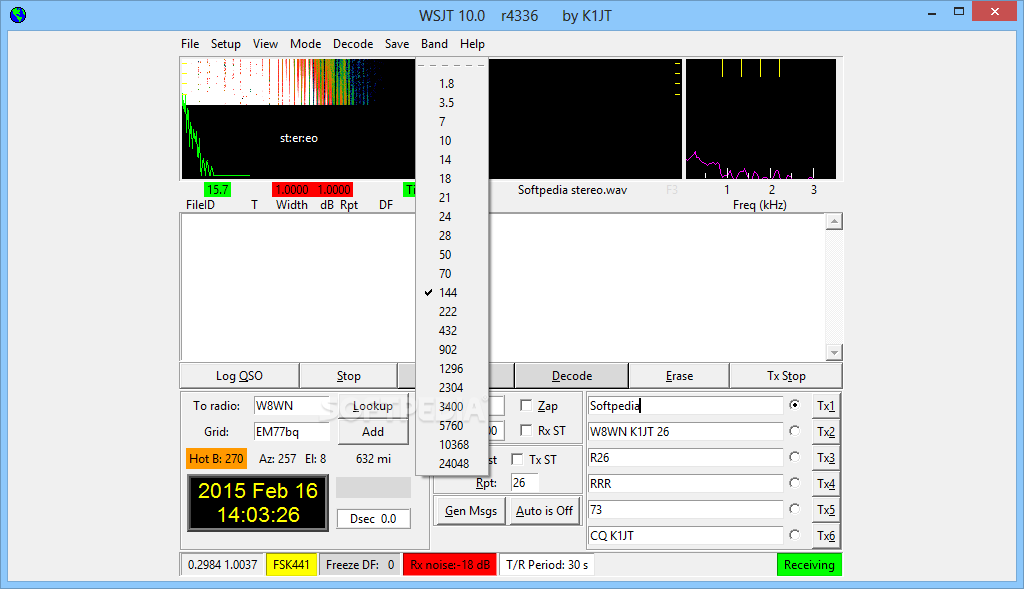Image resolution: width=1024 pixels, height=589 pixels.
Task: Select the radio button for CQ K1JT
Action: [x=794, y=535]
